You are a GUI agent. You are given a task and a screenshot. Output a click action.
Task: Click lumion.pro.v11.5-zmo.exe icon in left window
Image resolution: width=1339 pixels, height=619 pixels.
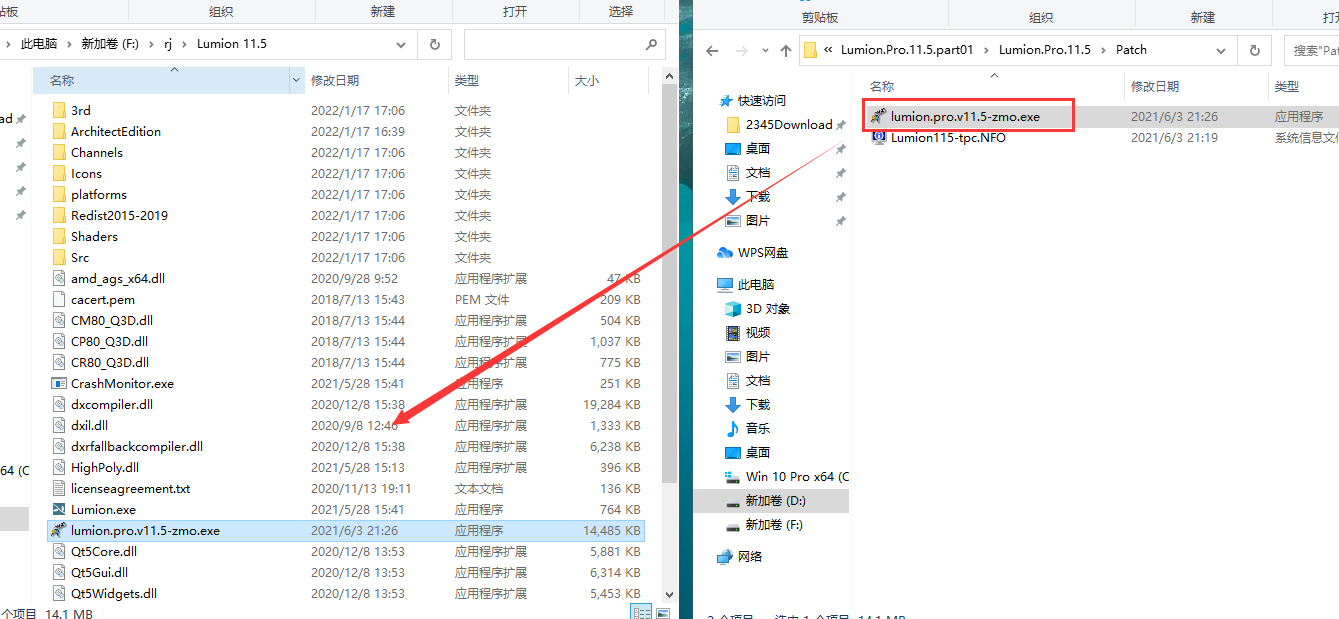tap(58, 530)
